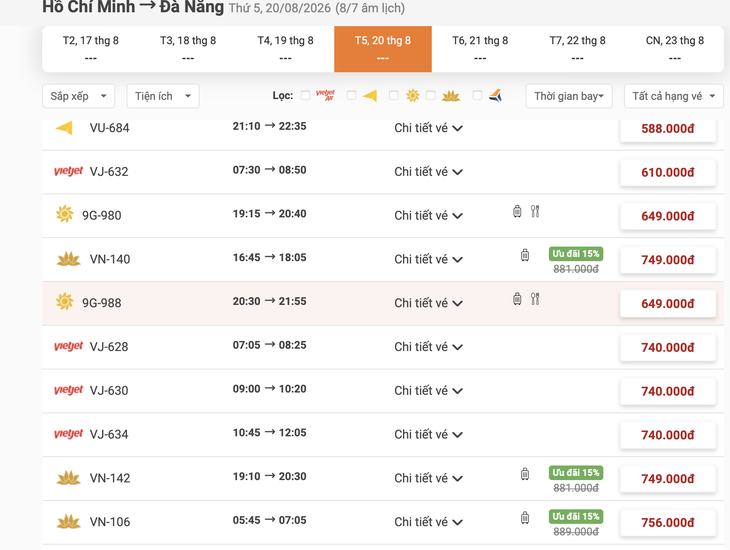The image size is (730, 550).
Task: Click the baggage icon on VN-142 row
Action: tap(525, 474)
